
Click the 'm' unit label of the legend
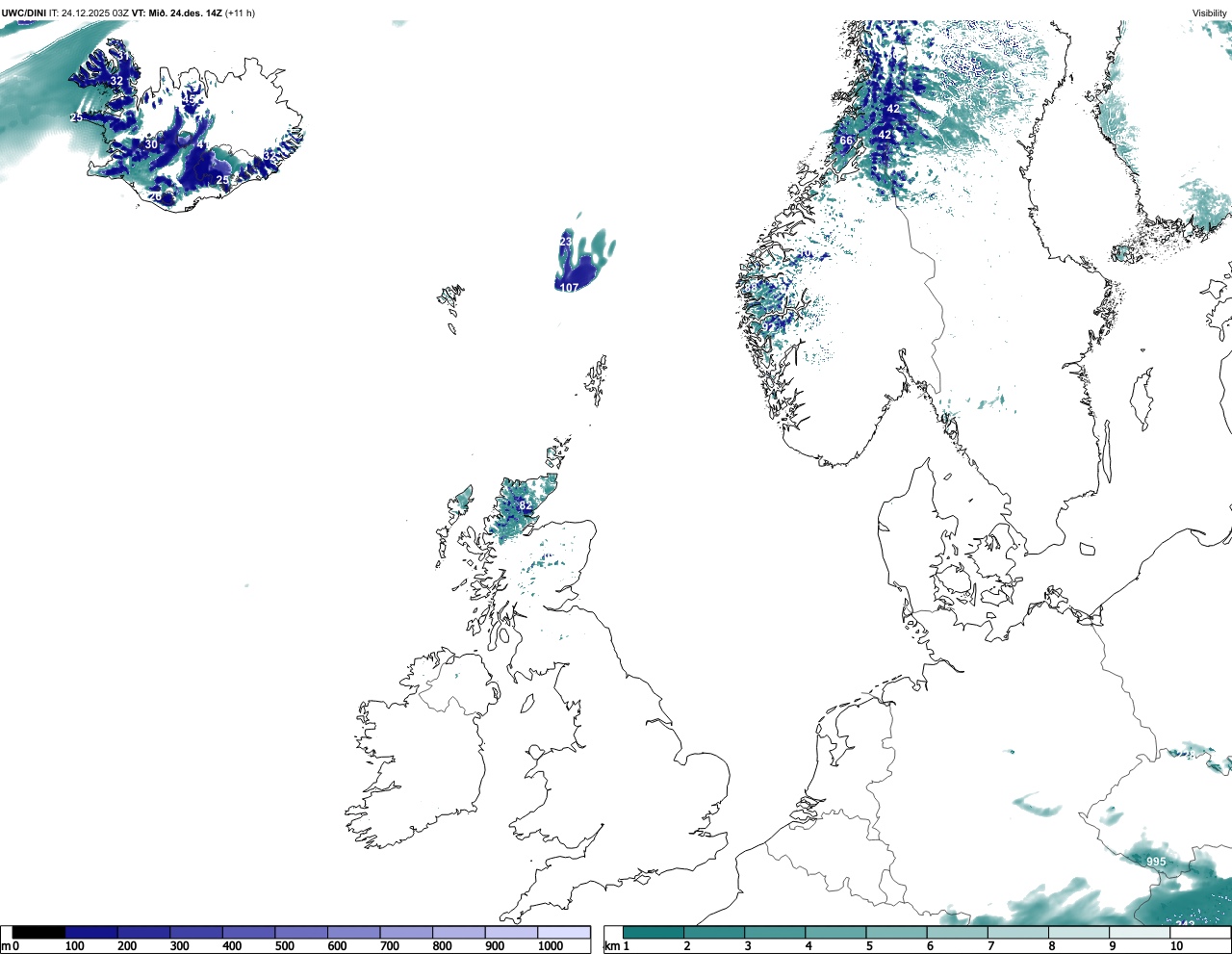6,946
